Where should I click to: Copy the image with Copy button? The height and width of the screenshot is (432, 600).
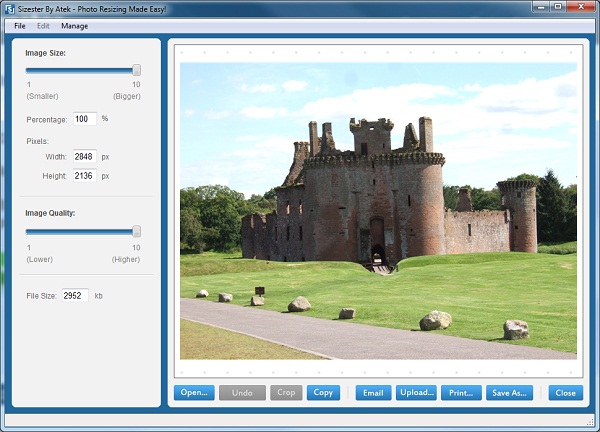pos(323,393)
